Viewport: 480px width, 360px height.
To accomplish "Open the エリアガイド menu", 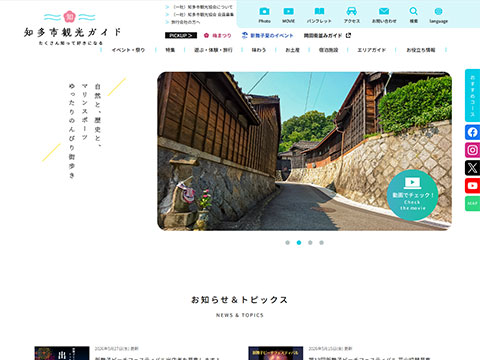I will (x=371, y=50).
